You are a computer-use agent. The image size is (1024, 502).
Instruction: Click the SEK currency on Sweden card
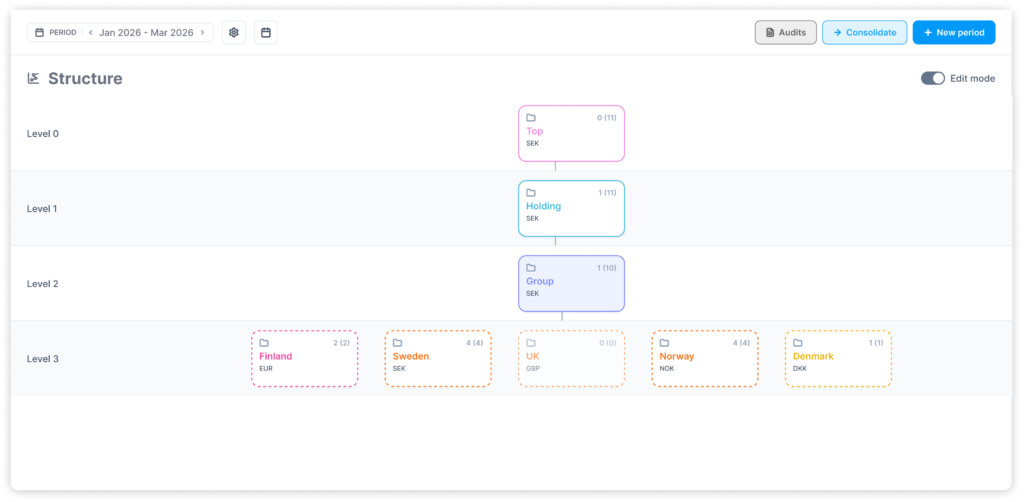pyautogui.click(x=399, y=368)
